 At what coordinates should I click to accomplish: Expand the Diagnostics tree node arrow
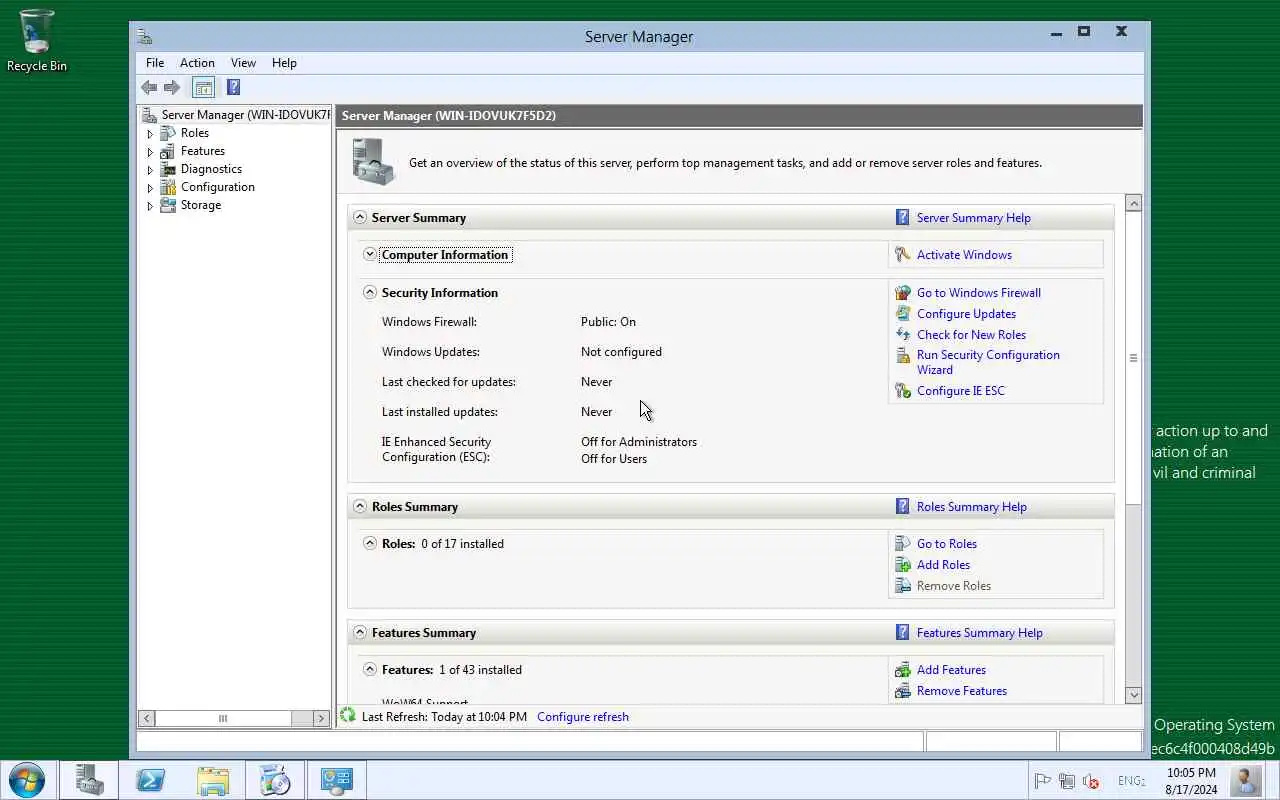click(150, 170)
